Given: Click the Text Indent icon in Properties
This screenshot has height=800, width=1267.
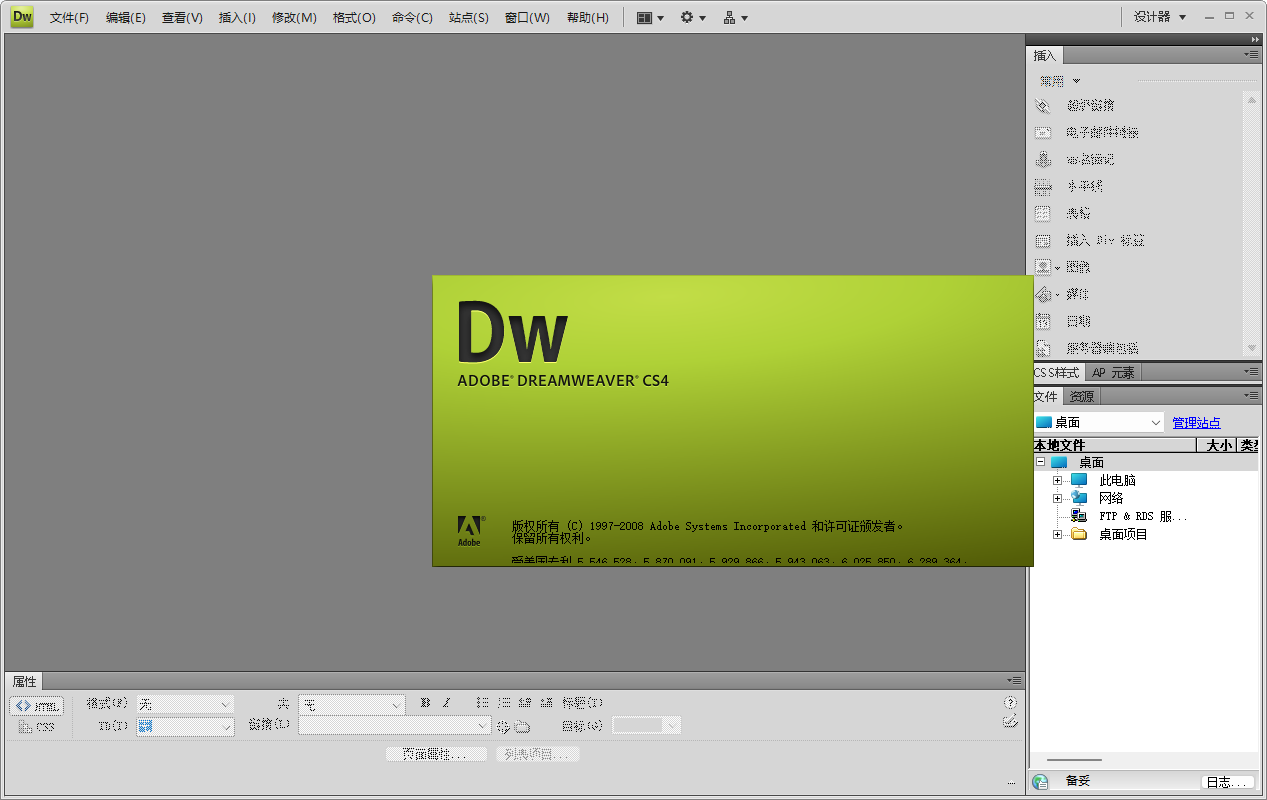Looking at the screenshot, I should [x=547, y=703].
